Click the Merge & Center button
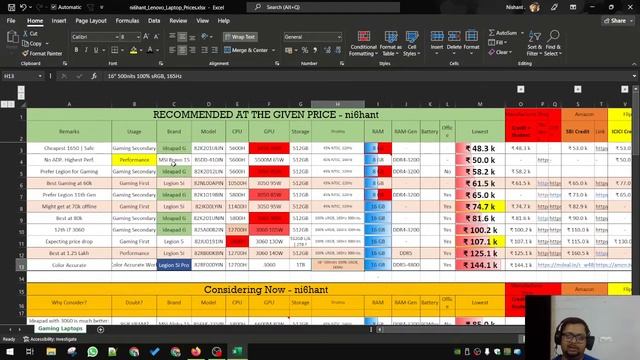The image size is (640, 360). tap(246, 50)
